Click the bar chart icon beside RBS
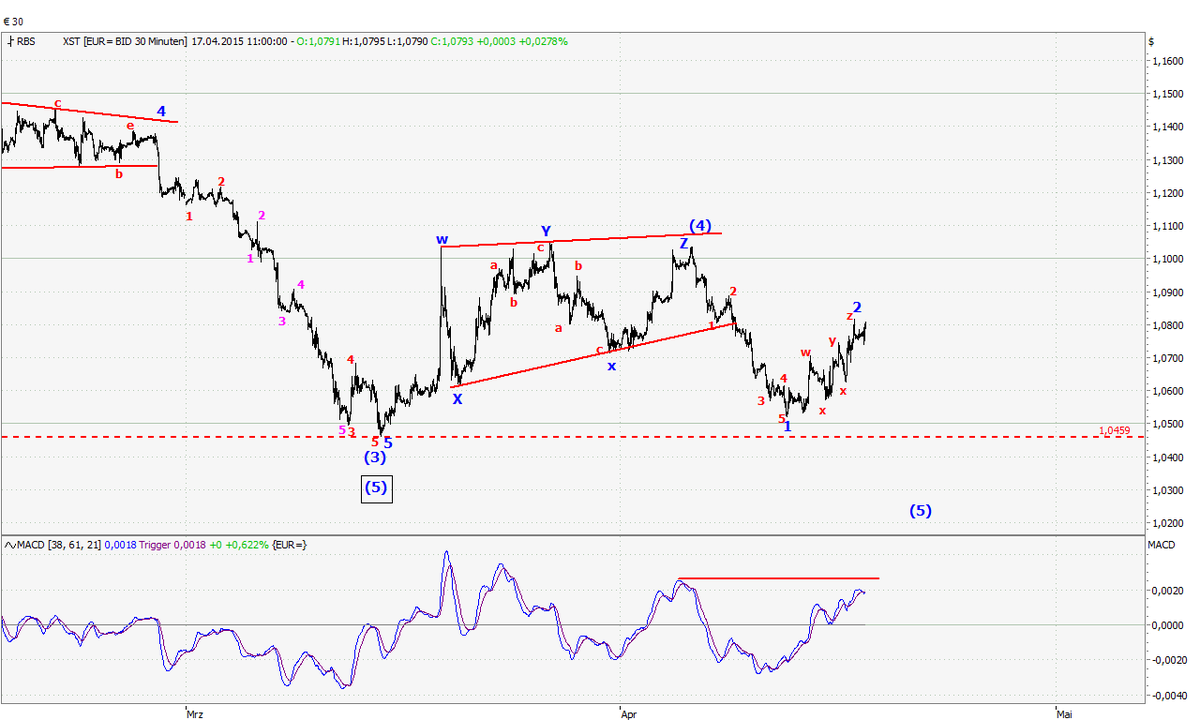 [10, 41]
